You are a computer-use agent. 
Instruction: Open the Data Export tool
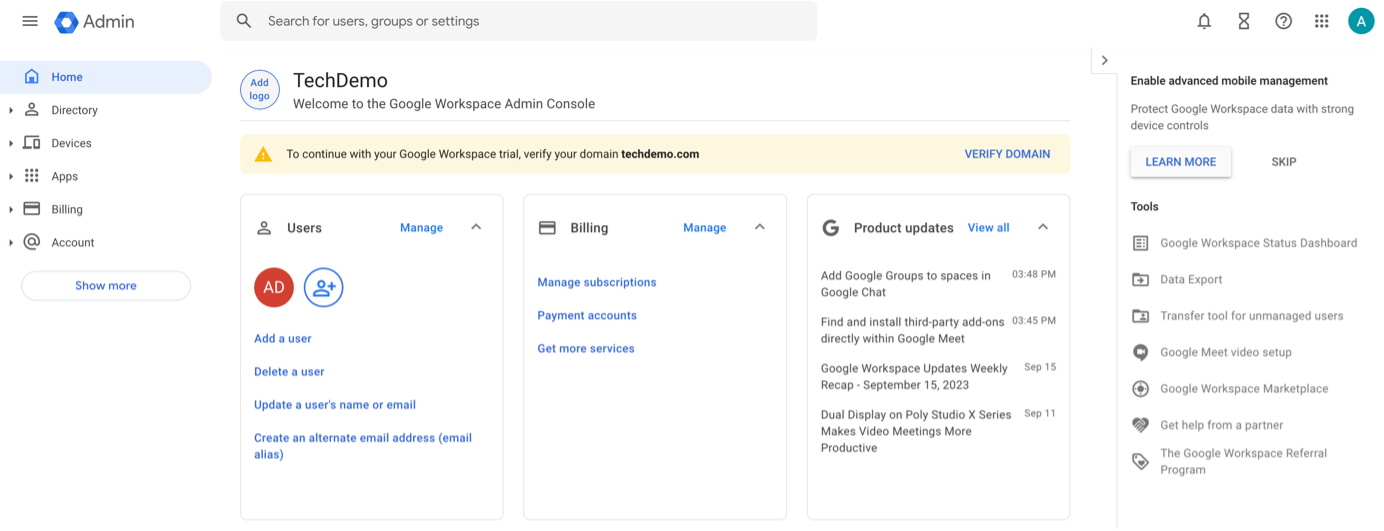1190,280
